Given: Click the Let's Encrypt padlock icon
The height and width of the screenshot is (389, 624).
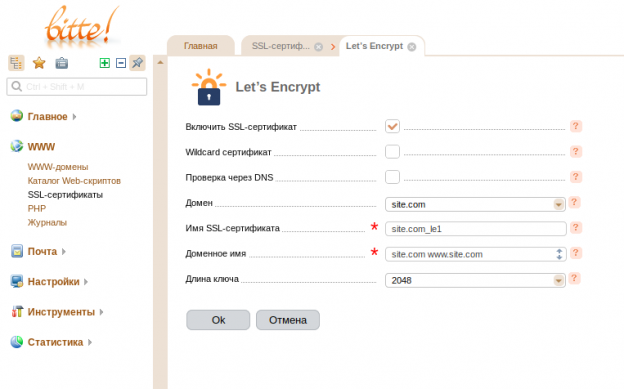Looking at the screenshot, I should [209, 87].
